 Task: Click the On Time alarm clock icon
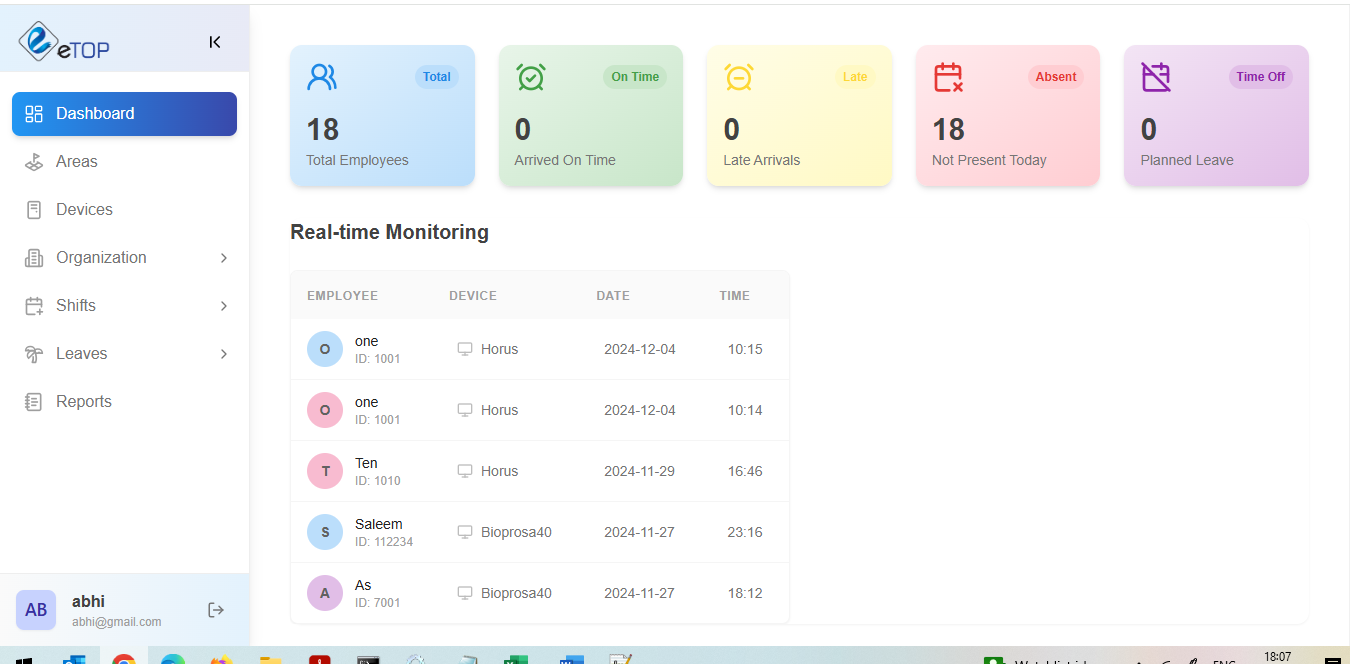click(530, 76)
